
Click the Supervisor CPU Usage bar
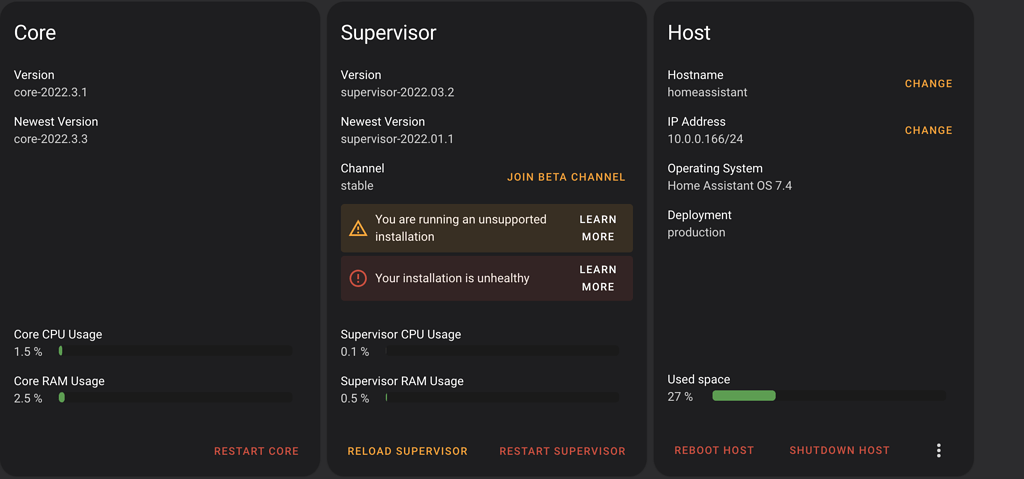tap(502, 351)
